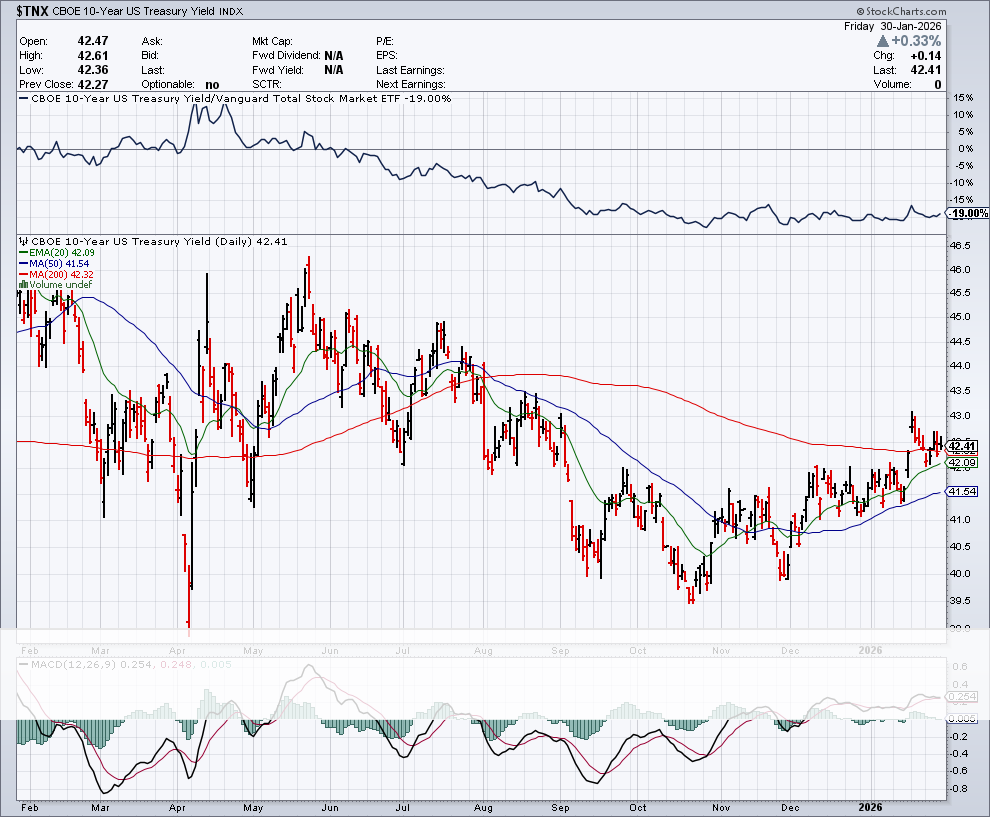
Task: Click the candlestick icon before the Daily chart title
Action: [x=21, y=241]
